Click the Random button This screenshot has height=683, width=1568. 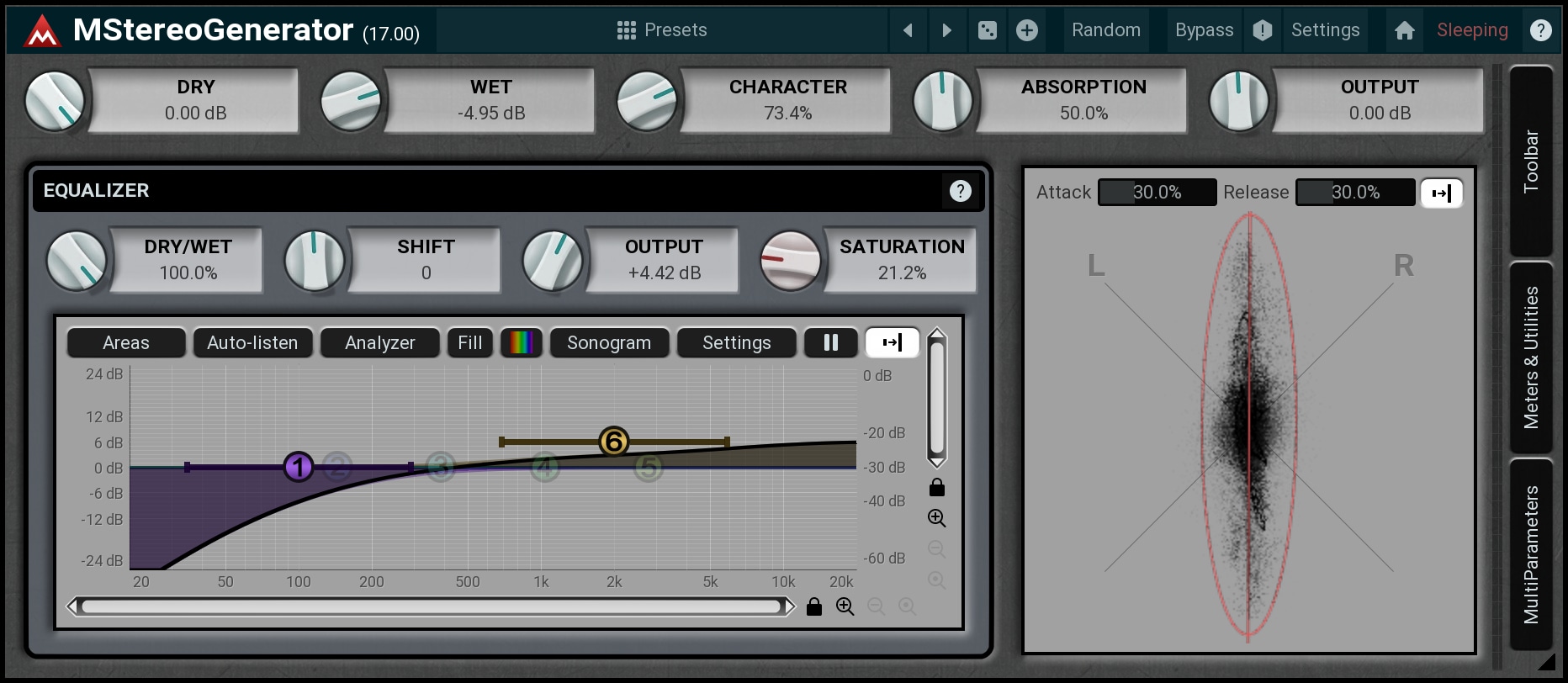point(1106,30)
